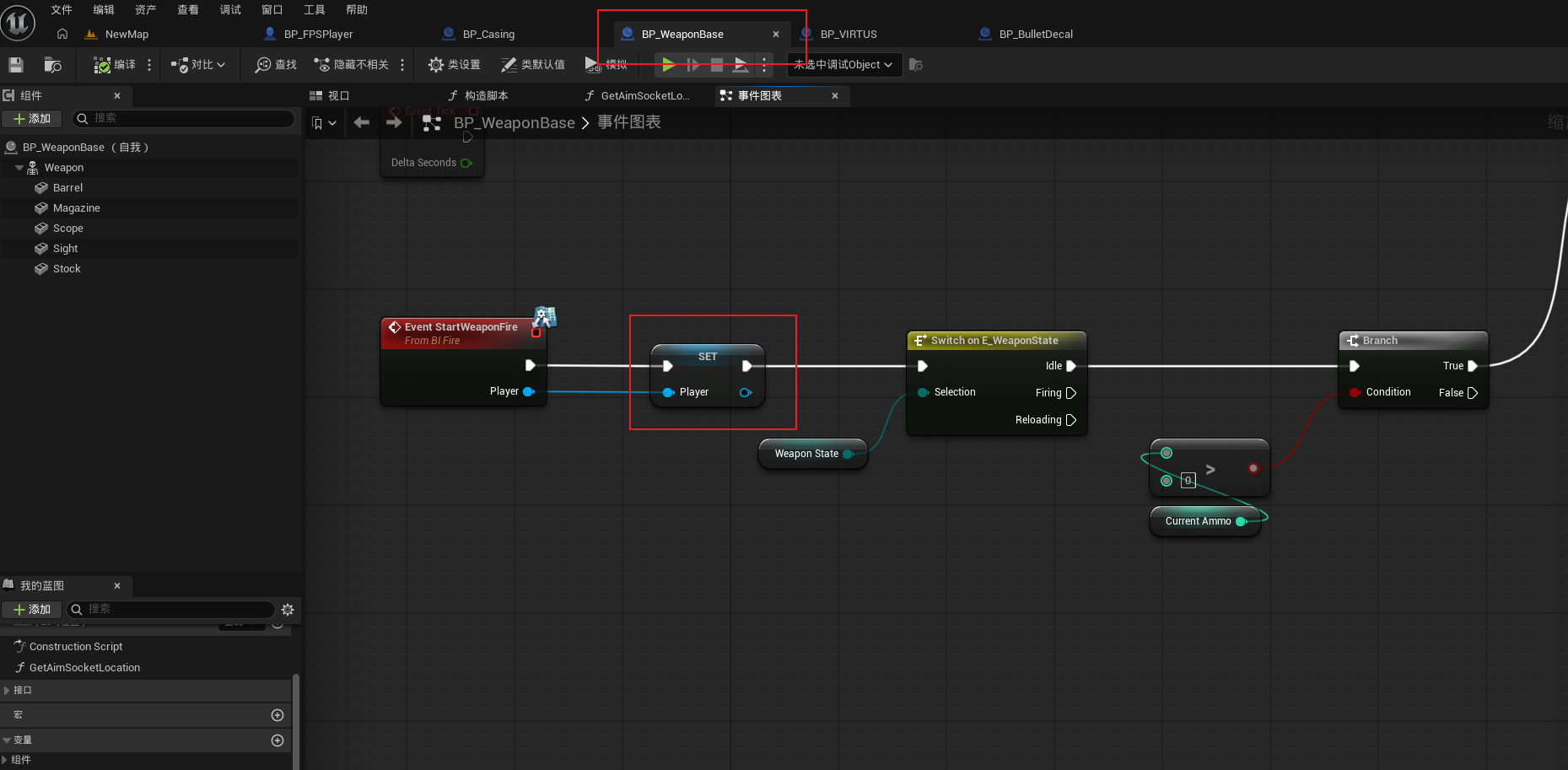Select the Scope component

point(67,229)
